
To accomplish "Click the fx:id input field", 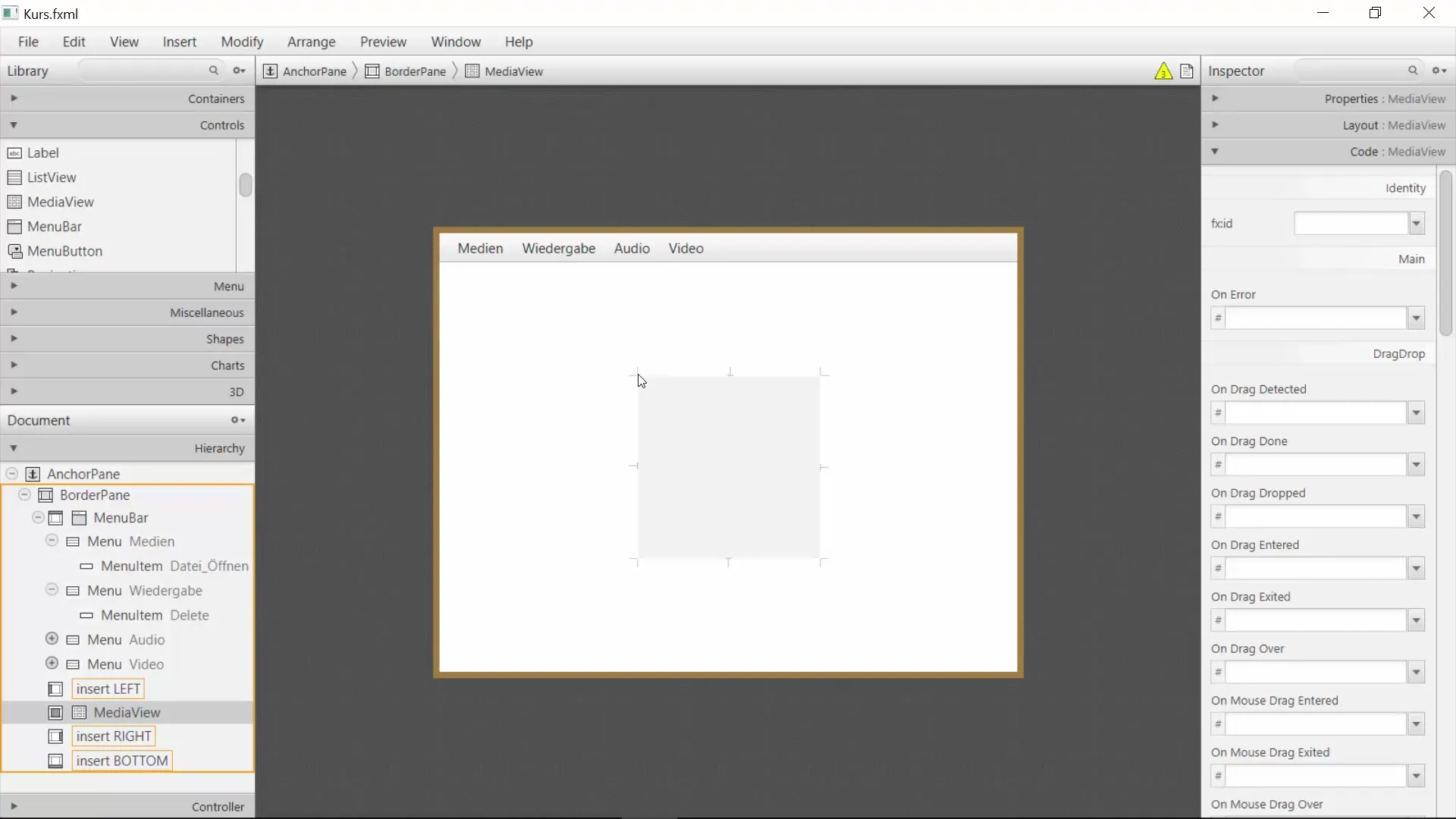I will pyautogui.click(x=1351, y=224).
